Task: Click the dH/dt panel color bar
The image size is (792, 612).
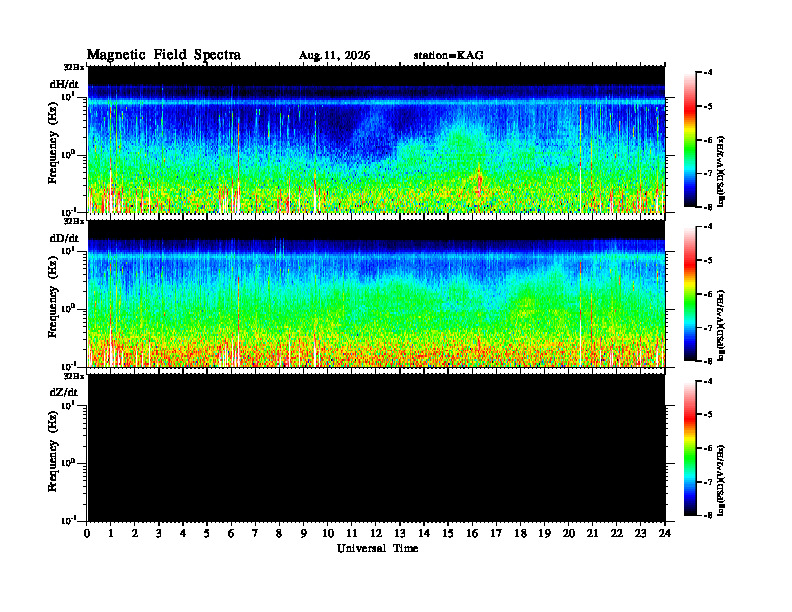Action: (690, 140)
